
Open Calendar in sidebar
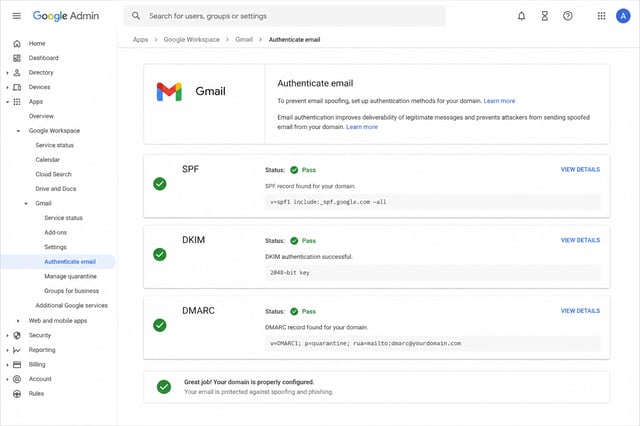47,160
